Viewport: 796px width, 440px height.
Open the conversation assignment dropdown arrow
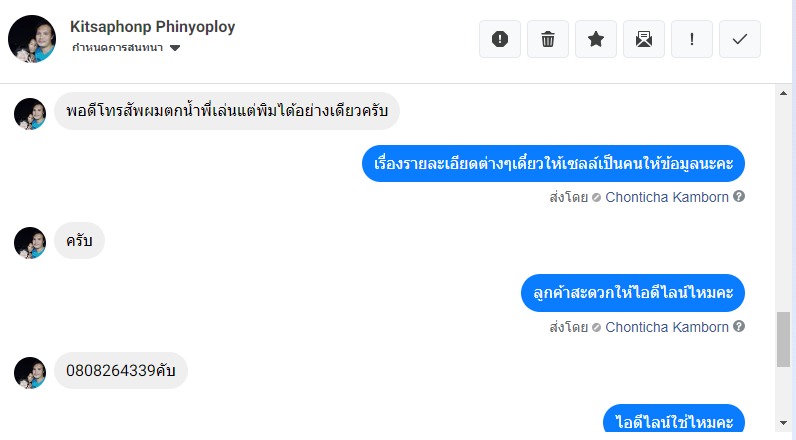tap(175, 47)
